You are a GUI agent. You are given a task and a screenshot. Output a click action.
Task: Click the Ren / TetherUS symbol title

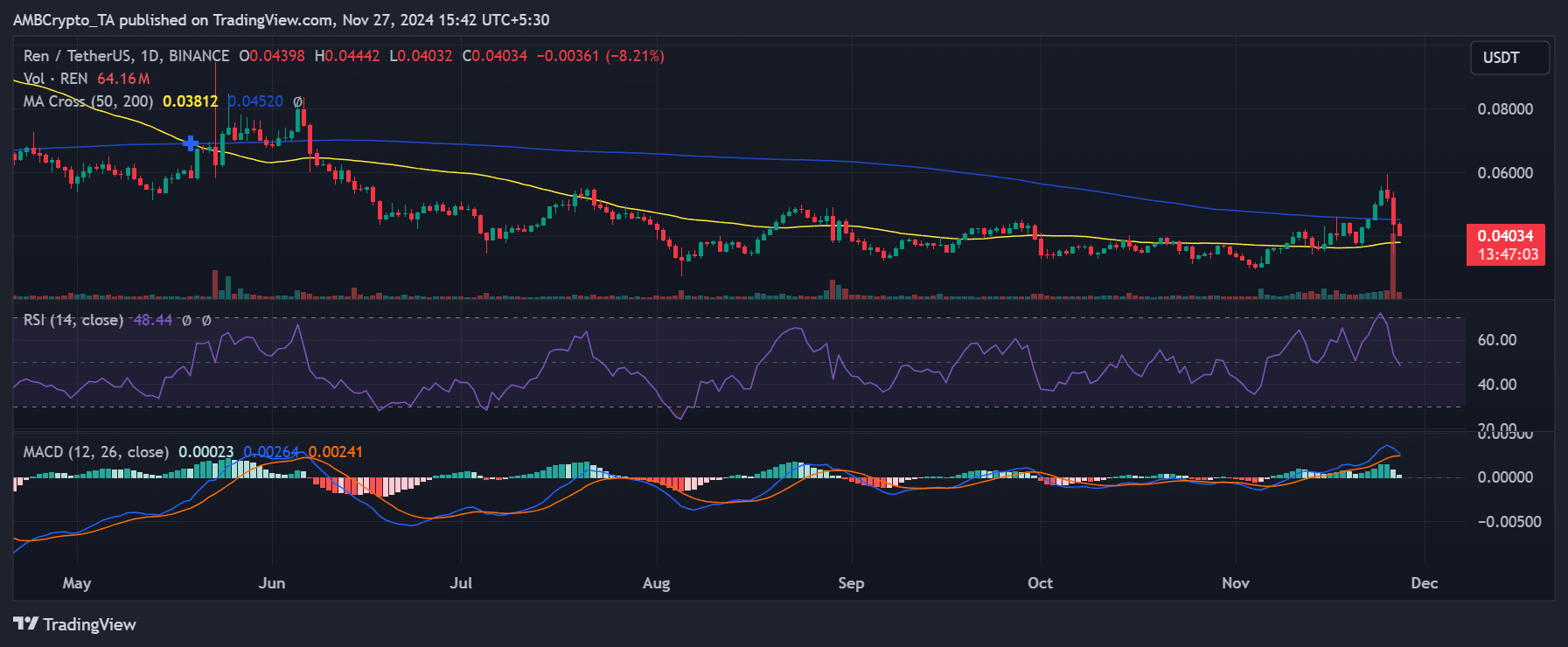point(126,56)
